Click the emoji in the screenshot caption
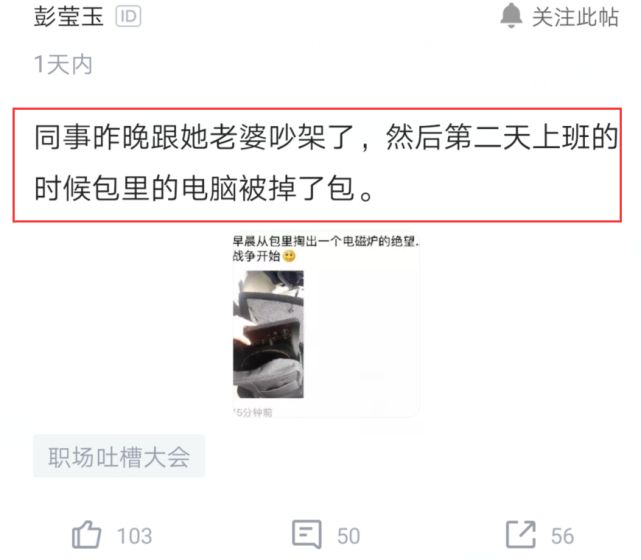 pos(289,256)
